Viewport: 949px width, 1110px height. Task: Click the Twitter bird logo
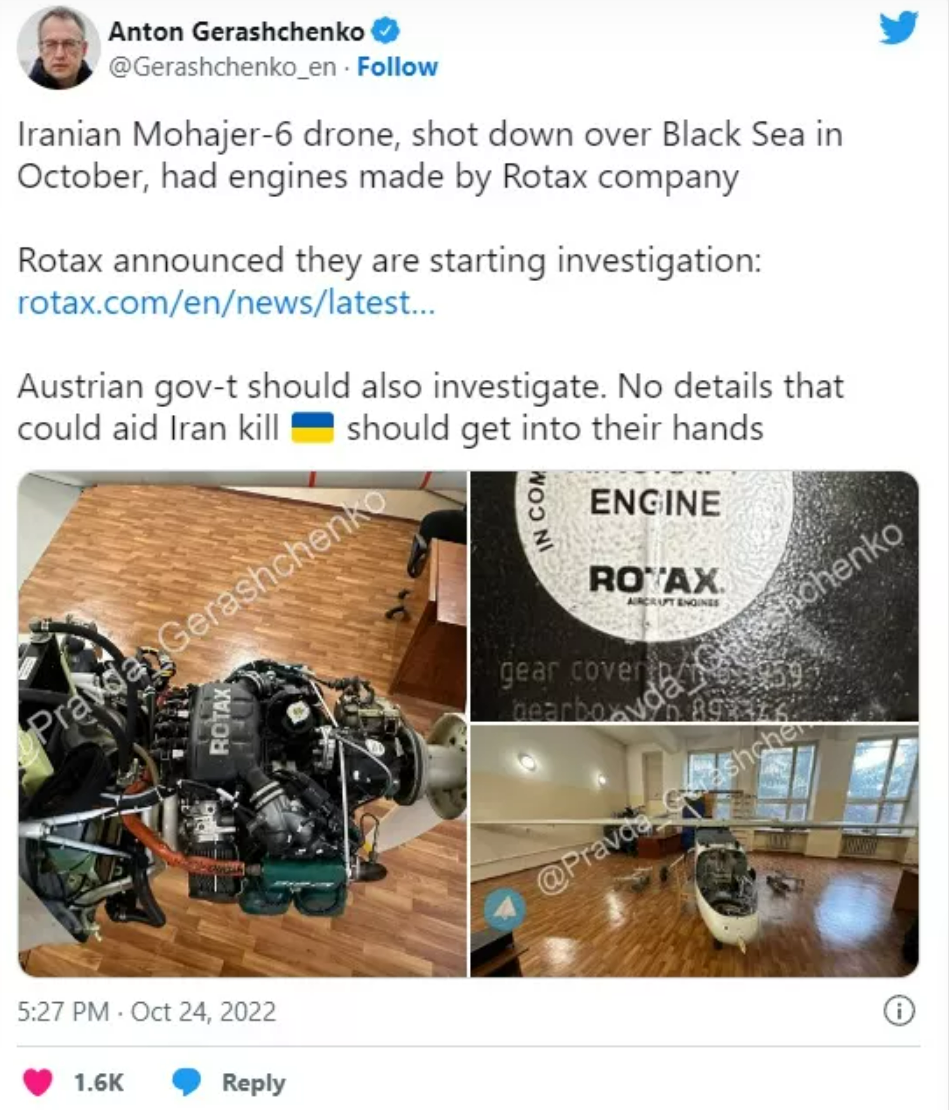898,29
